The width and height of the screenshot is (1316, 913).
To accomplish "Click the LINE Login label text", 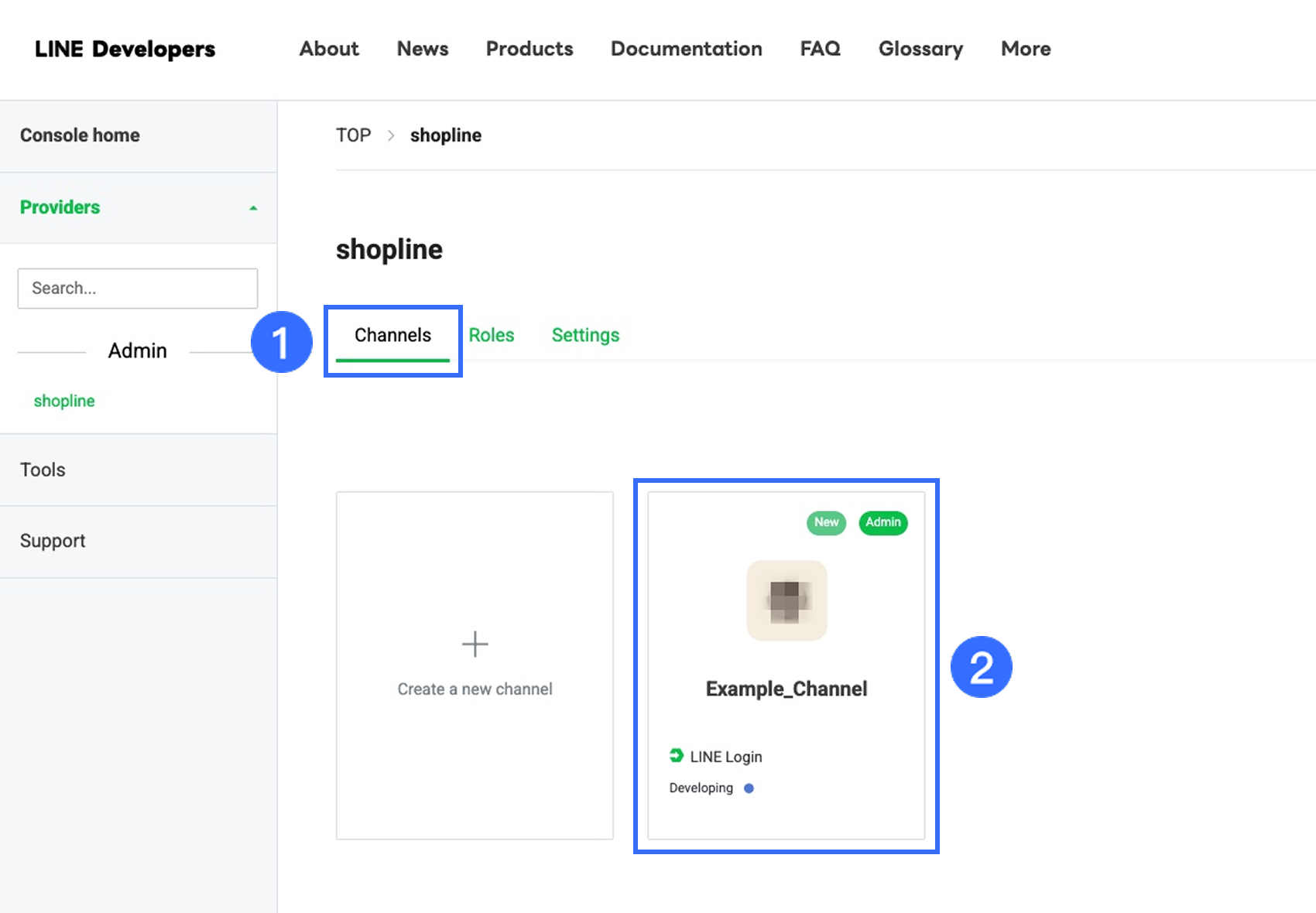I will coord(726,757).
